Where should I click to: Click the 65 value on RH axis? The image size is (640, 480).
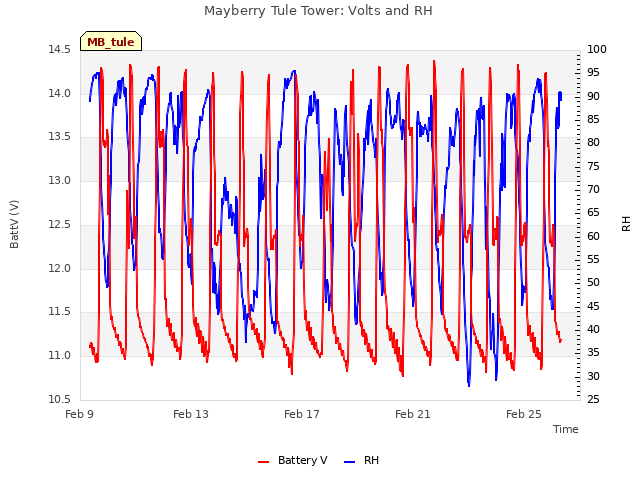click(593, 212)
